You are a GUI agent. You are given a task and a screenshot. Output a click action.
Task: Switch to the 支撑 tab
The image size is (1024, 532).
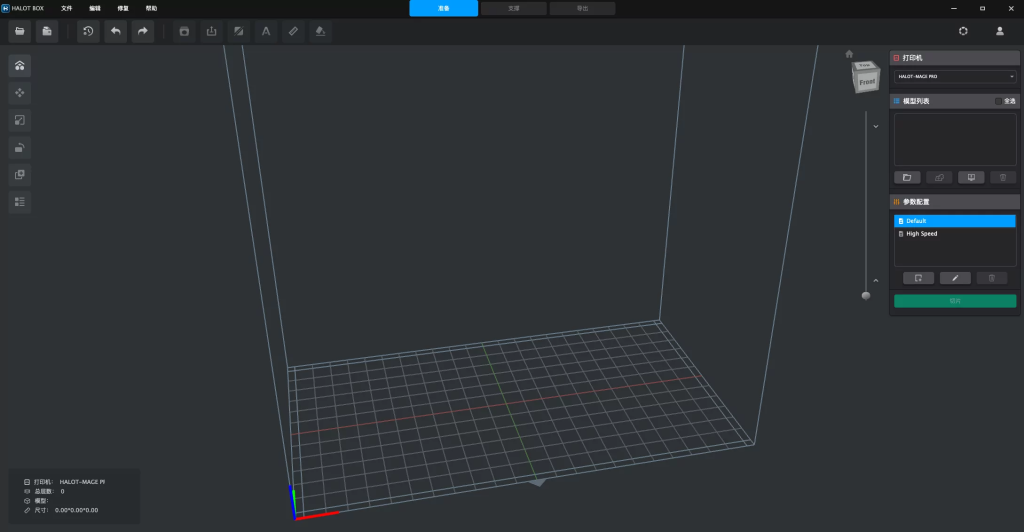pos(513,8)
